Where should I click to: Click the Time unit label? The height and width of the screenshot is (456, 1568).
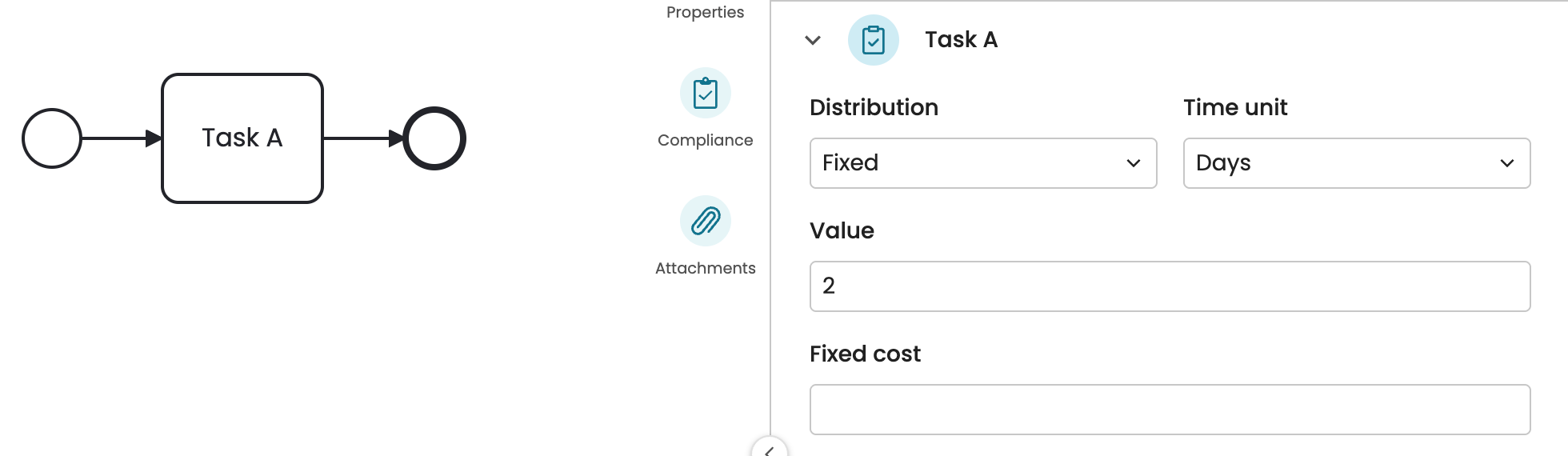tap(1235, 107)
